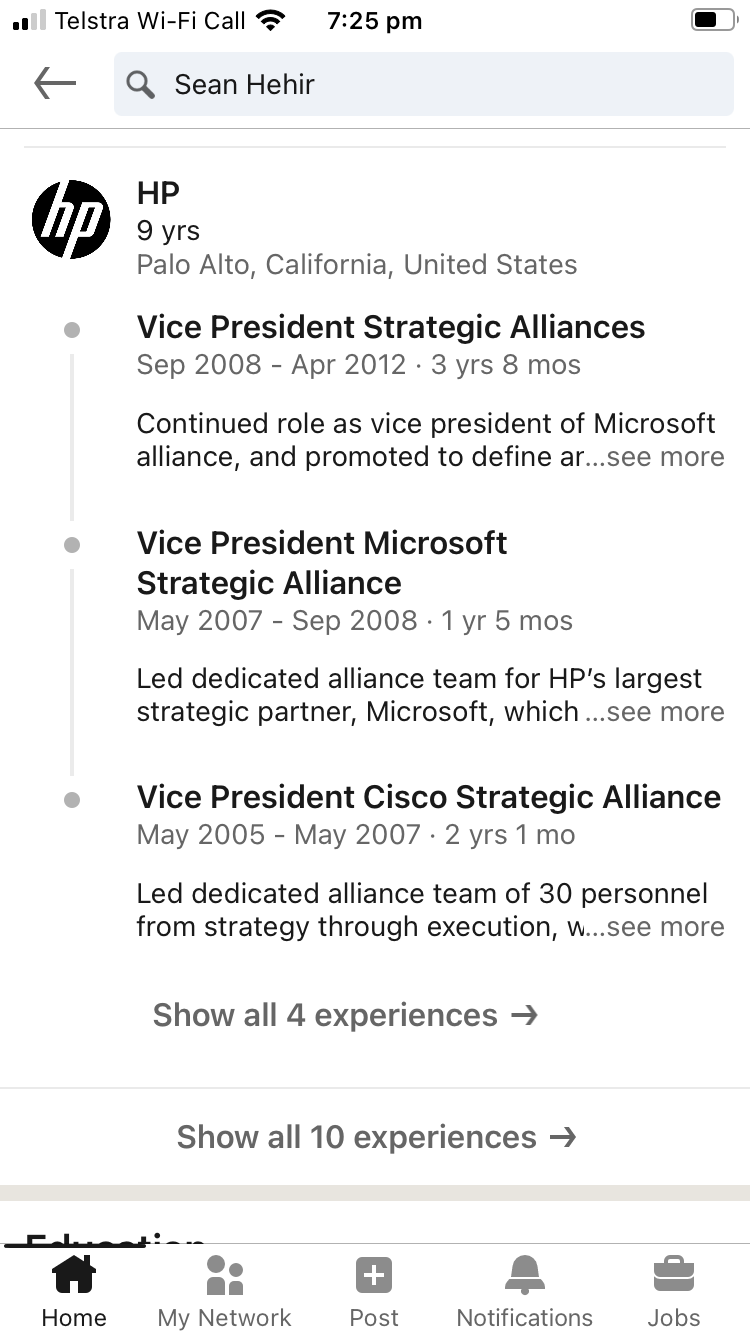Screen dimensions: 750x1334
Task: Open My Network people icon
Action: point(225,1275)
